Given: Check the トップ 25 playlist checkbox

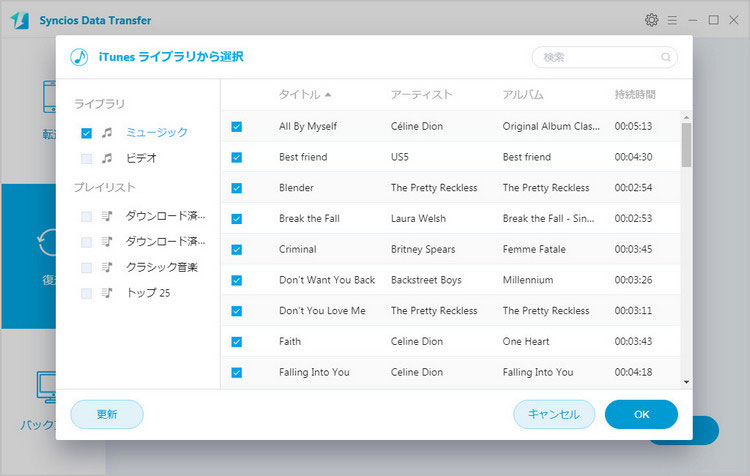Looking at the screenshot, I should [87, 293].
